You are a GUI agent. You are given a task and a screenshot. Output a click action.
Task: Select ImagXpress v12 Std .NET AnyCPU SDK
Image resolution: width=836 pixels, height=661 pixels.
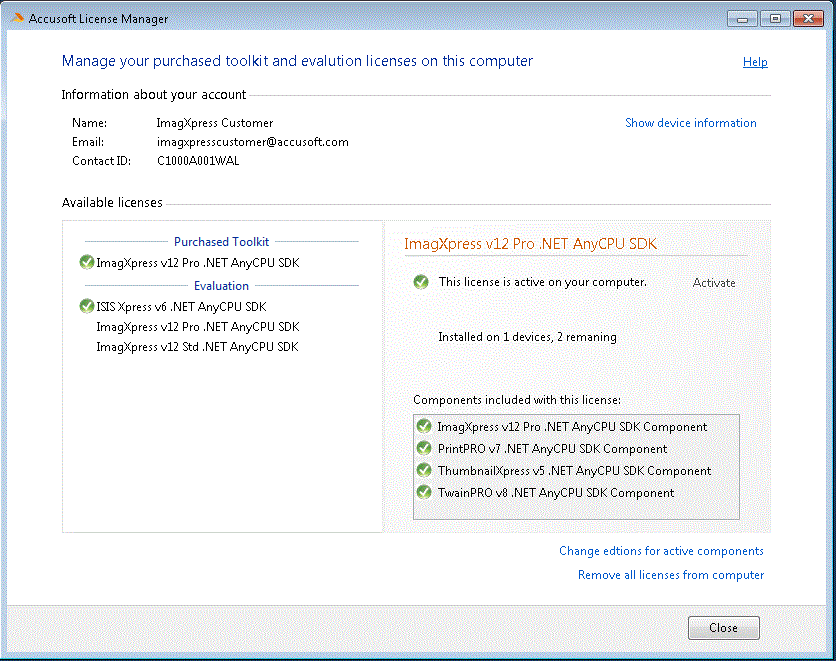pos(197,347)
